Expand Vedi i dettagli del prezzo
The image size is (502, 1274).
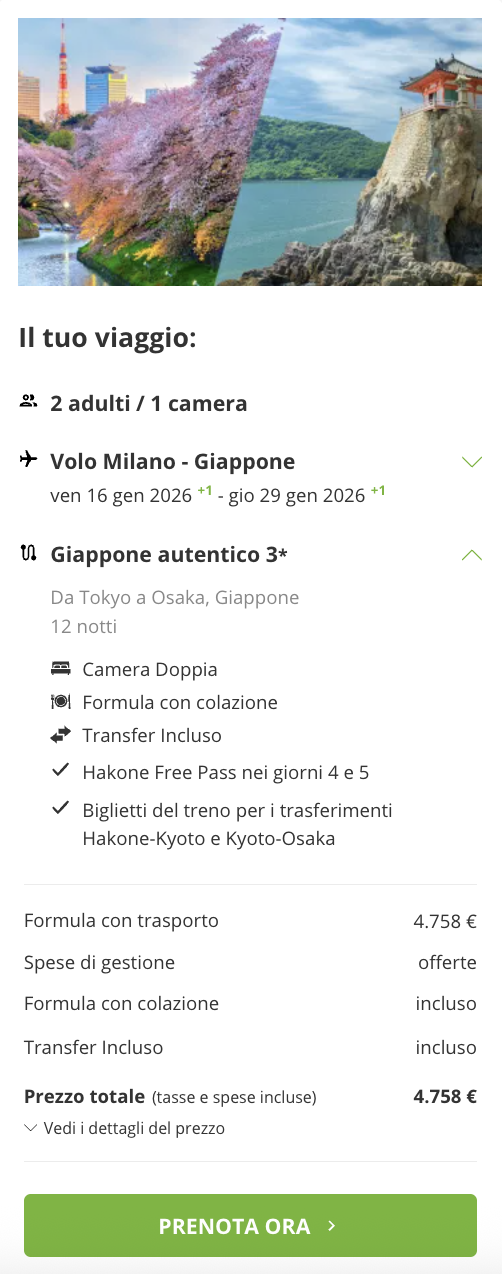125,1128
